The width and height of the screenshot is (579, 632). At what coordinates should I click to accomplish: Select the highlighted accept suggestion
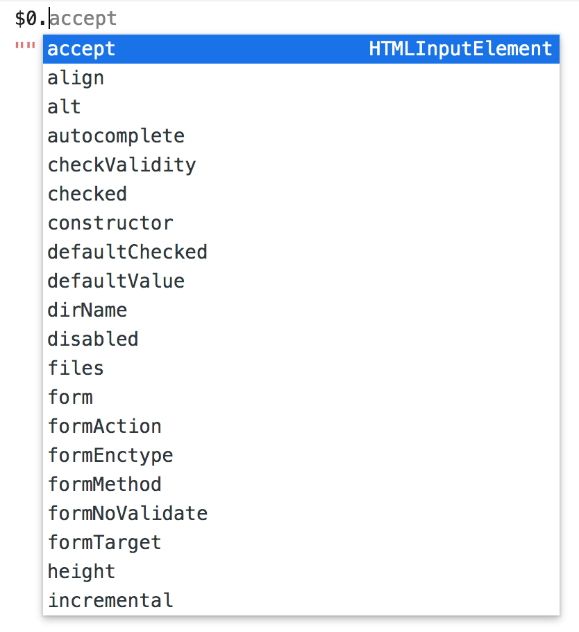click(x=301, y=49)
